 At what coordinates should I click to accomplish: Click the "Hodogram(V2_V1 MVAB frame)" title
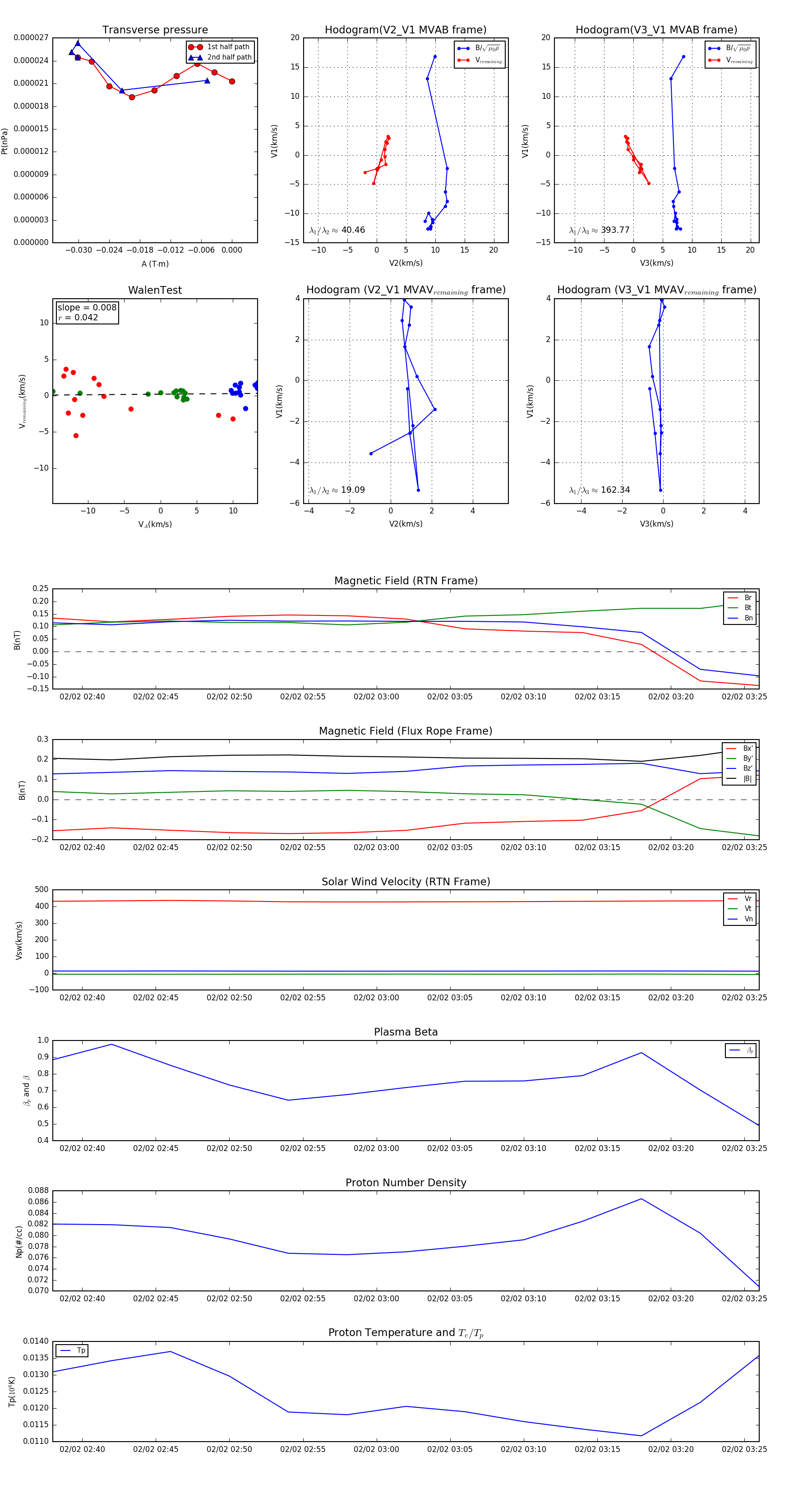405,29
